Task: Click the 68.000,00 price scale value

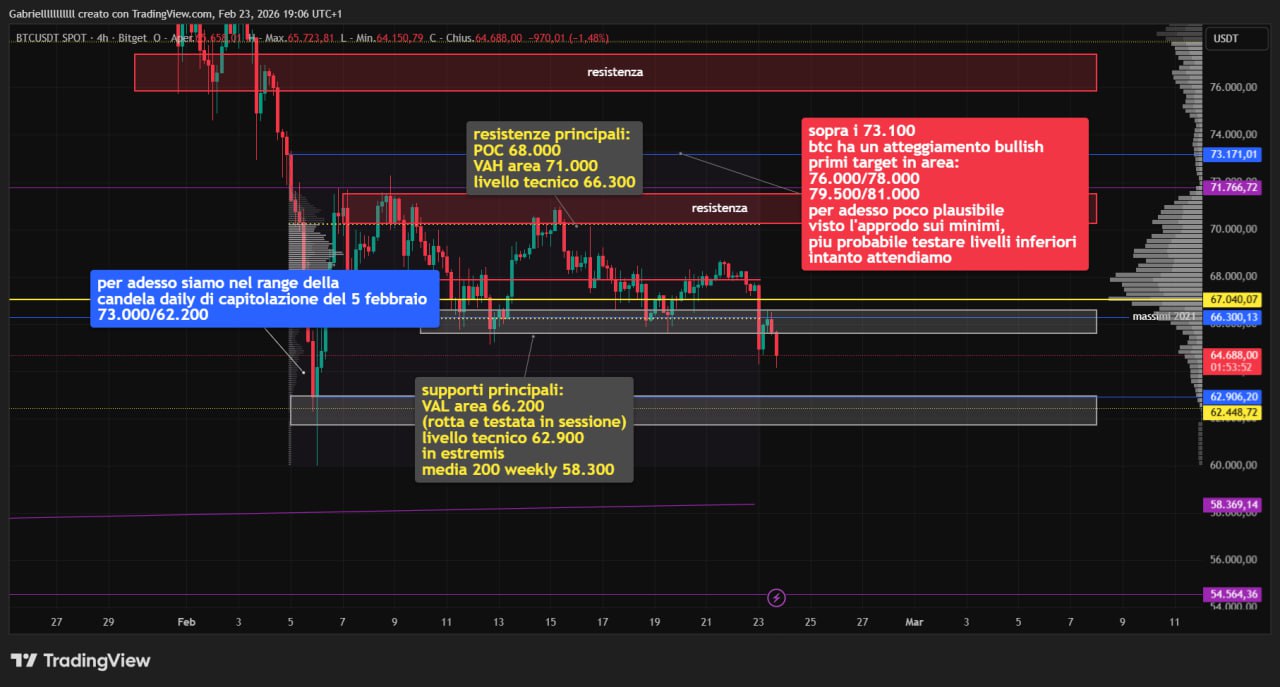Action: pos(1232,276)
